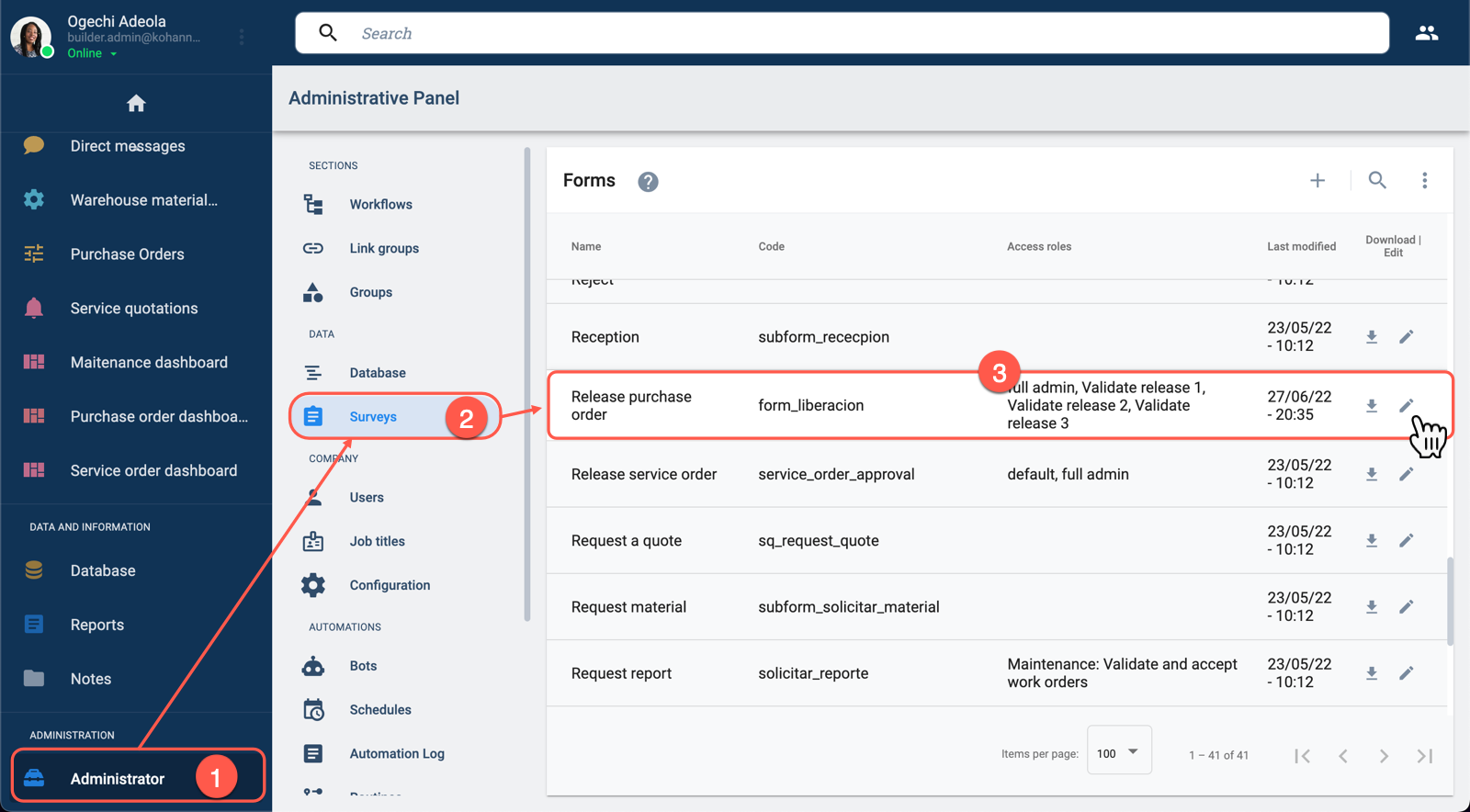Edit the Request report form
Screen dimensions: 1470x812
coord(1406,673)
